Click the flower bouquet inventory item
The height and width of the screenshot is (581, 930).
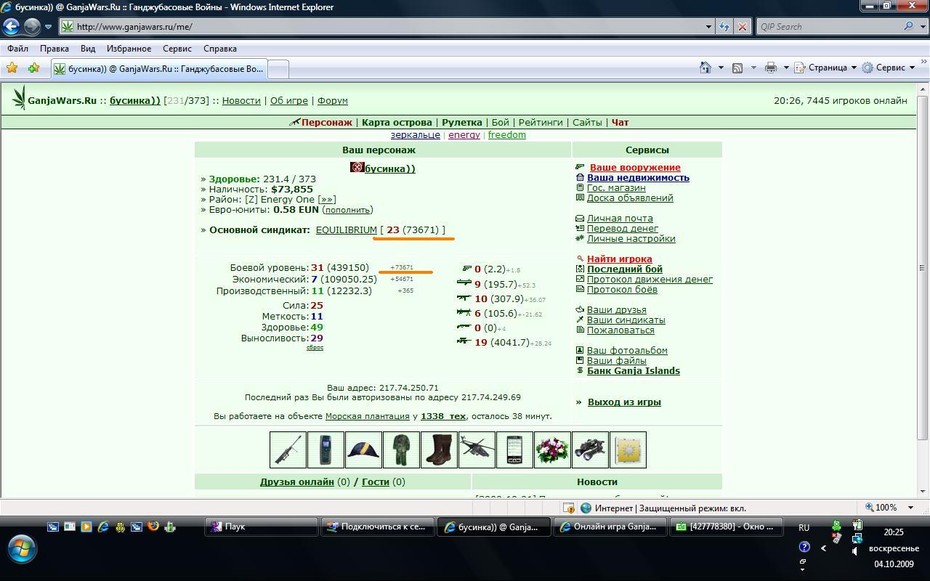point(553,449)
